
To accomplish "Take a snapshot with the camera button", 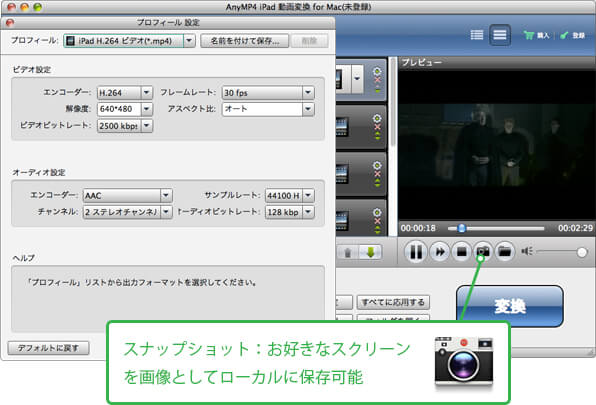I will (x=483, y=252).
